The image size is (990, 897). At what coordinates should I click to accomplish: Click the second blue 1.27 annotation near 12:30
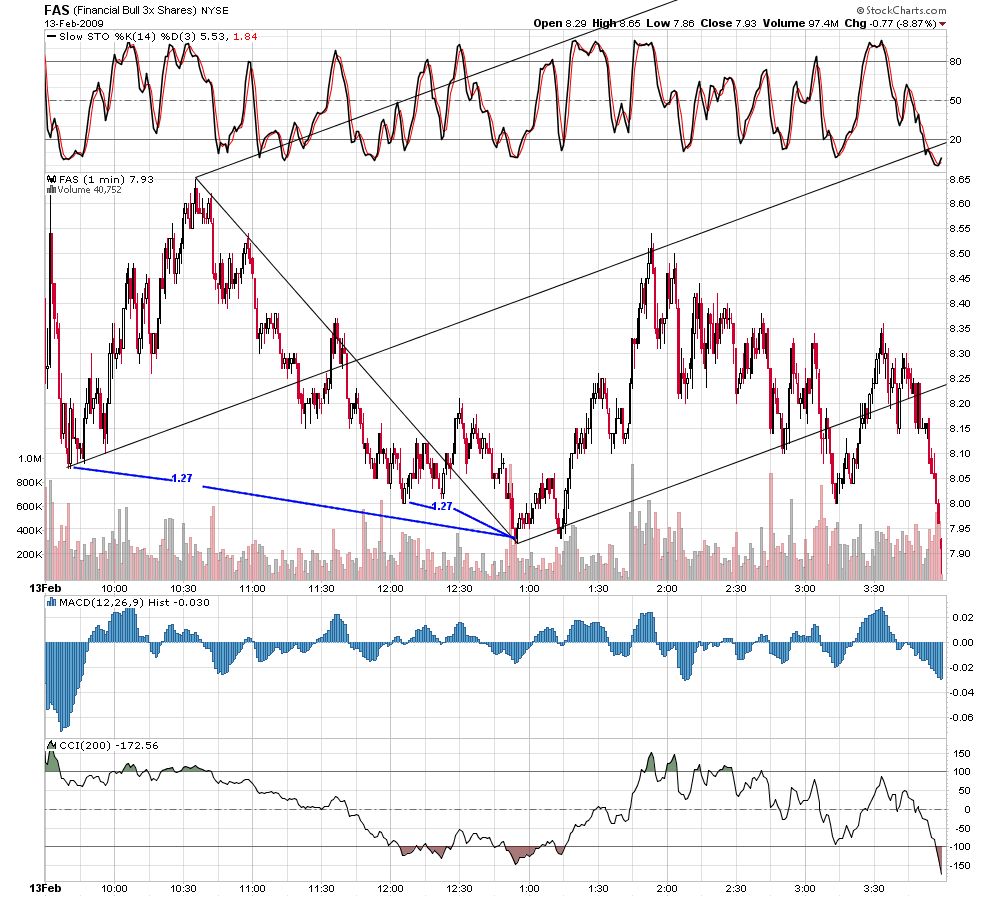click(x=442, y=506)
